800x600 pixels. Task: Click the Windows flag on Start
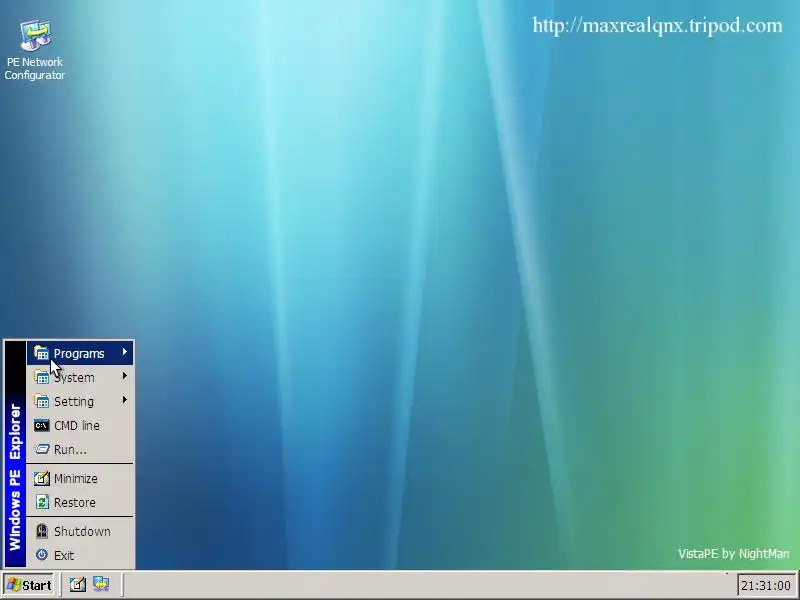coord(14,584)
